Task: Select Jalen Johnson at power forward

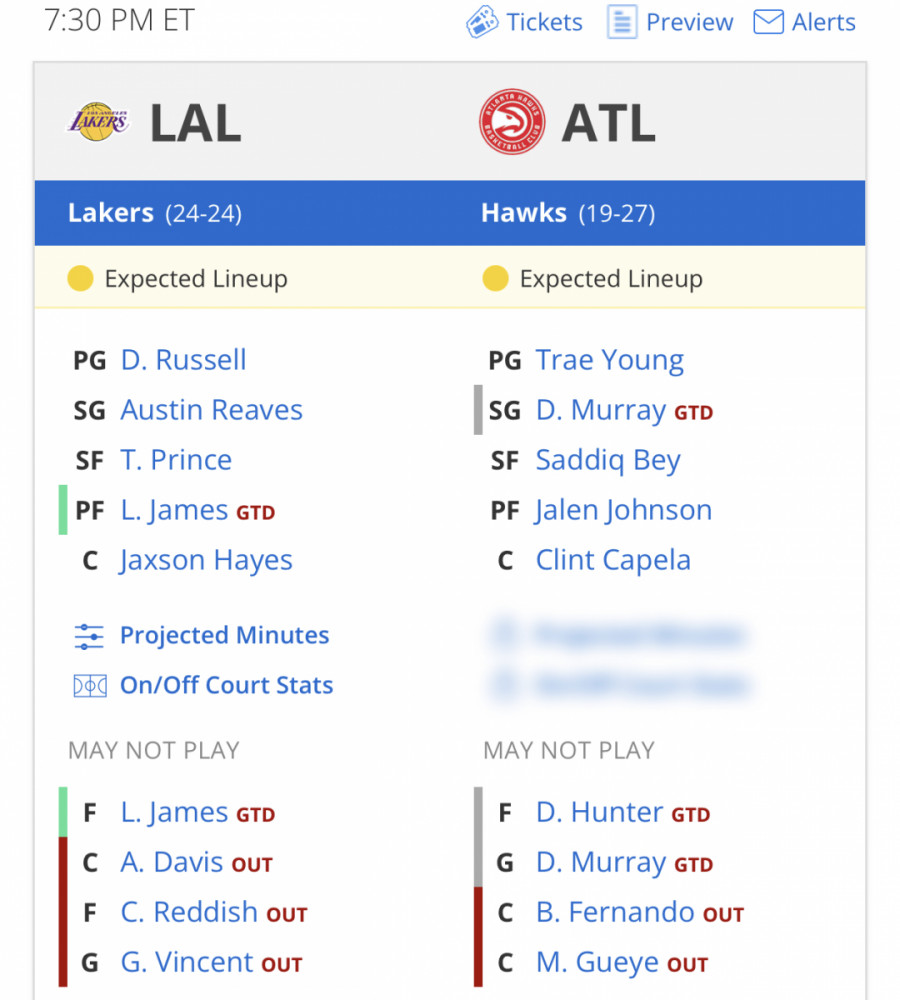Action: click(x=624, y=511)
